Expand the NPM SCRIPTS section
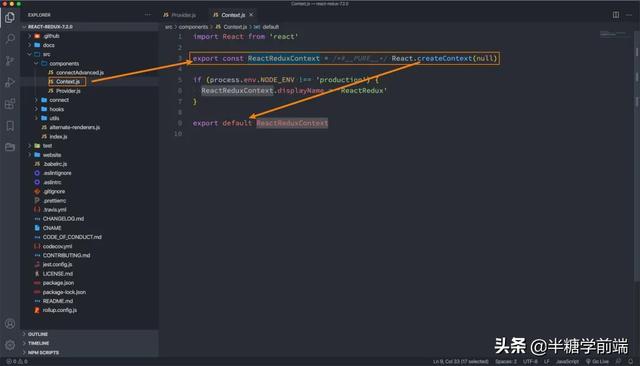This screenshot has height=366, width=640. [x=89, y=353]
